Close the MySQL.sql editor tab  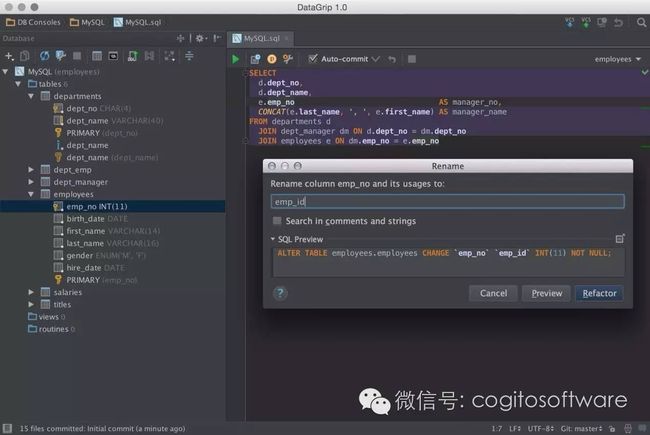(286, 39)
